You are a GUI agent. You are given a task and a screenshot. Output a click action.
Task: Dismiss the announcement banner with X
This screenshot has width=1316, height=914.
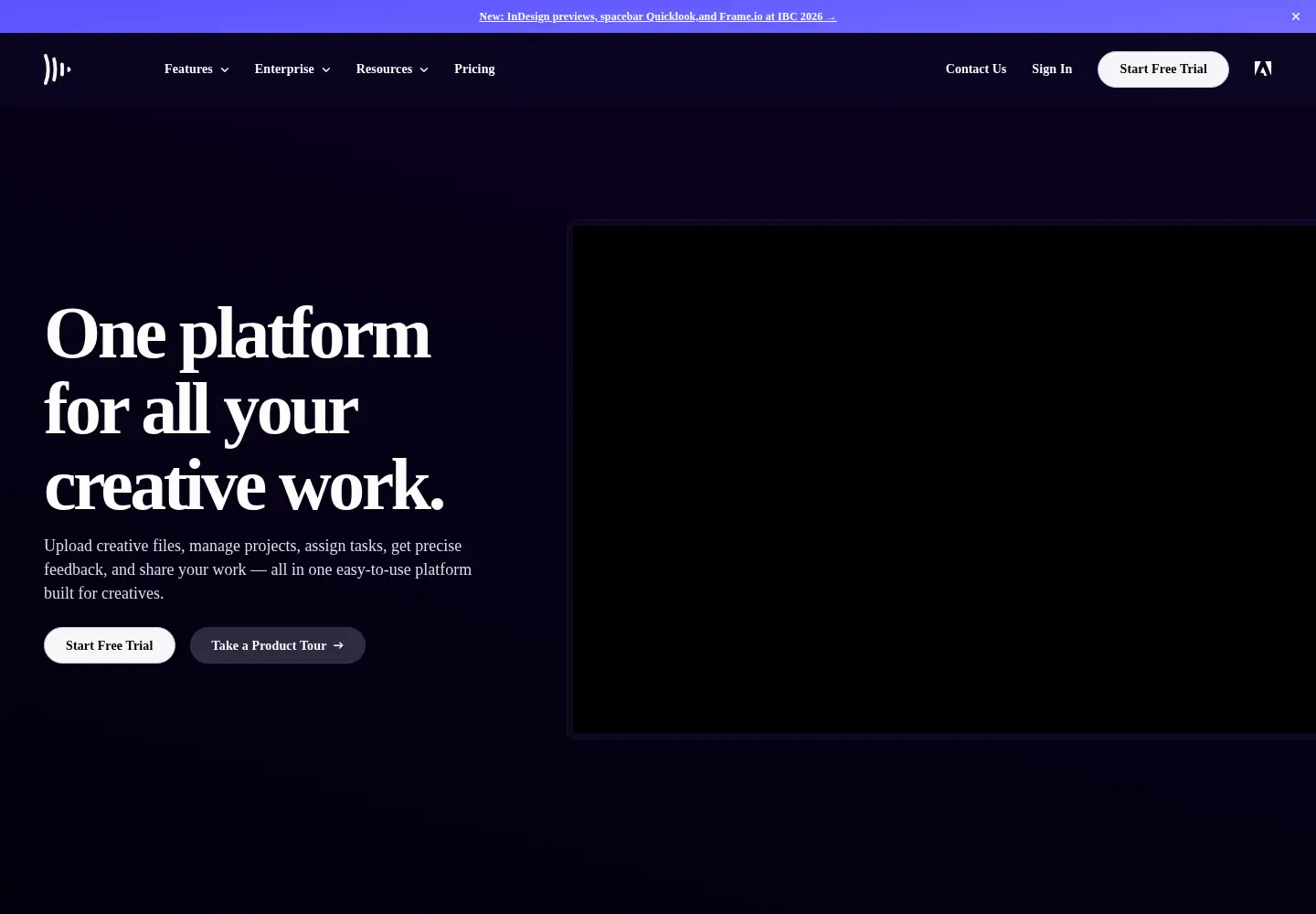point(1295,16)
